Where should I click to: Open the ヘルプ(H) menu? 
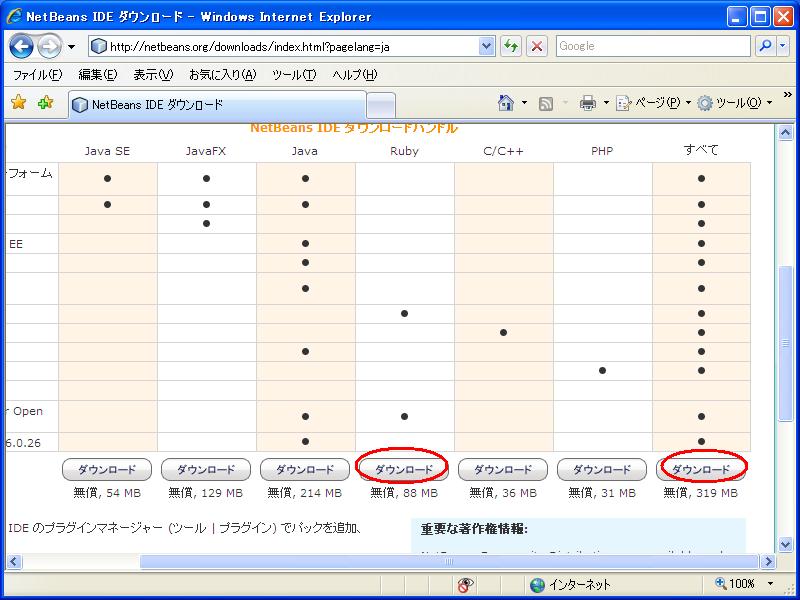tap(355, 75)
